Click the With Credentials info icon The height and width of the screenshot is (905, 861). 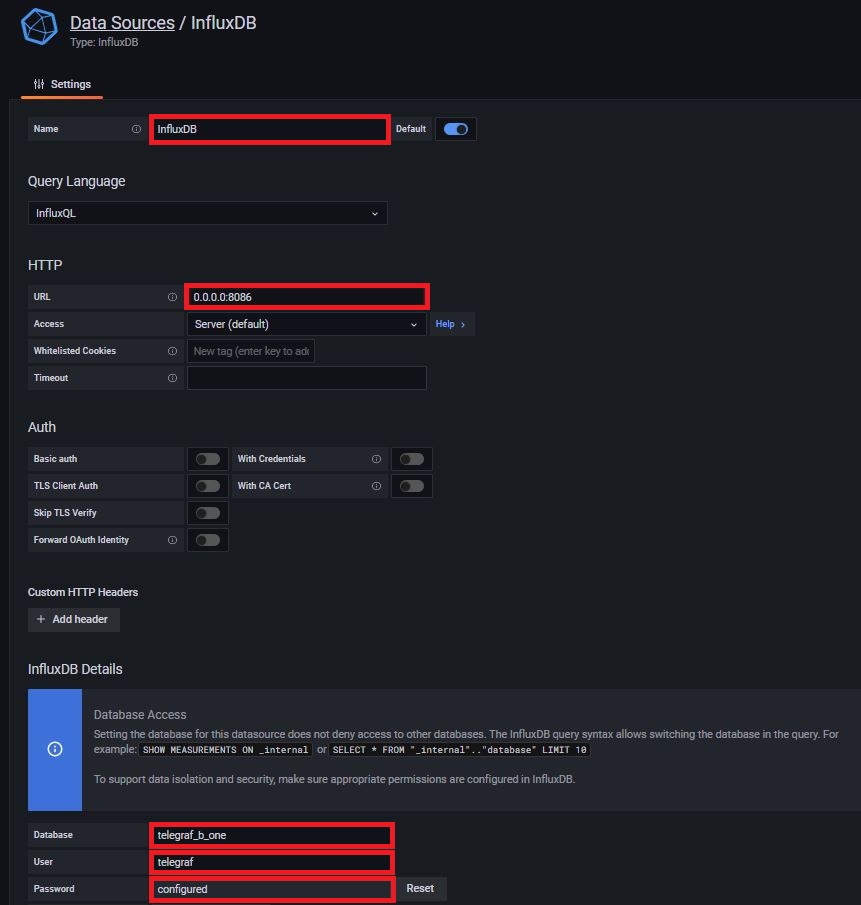[376, 459]
